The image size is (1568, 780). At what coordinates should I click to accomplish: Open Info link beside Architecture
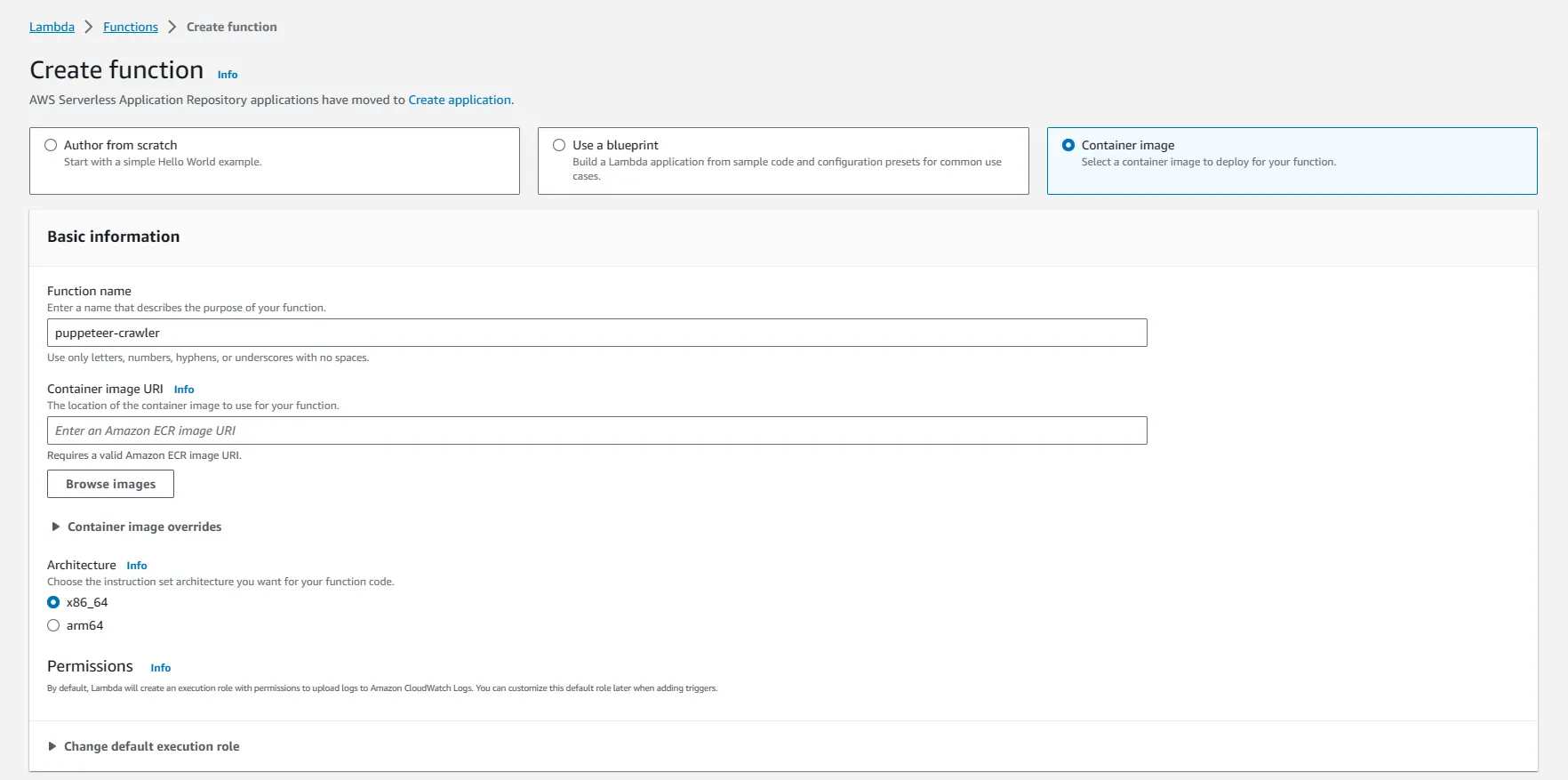[137, 566]
